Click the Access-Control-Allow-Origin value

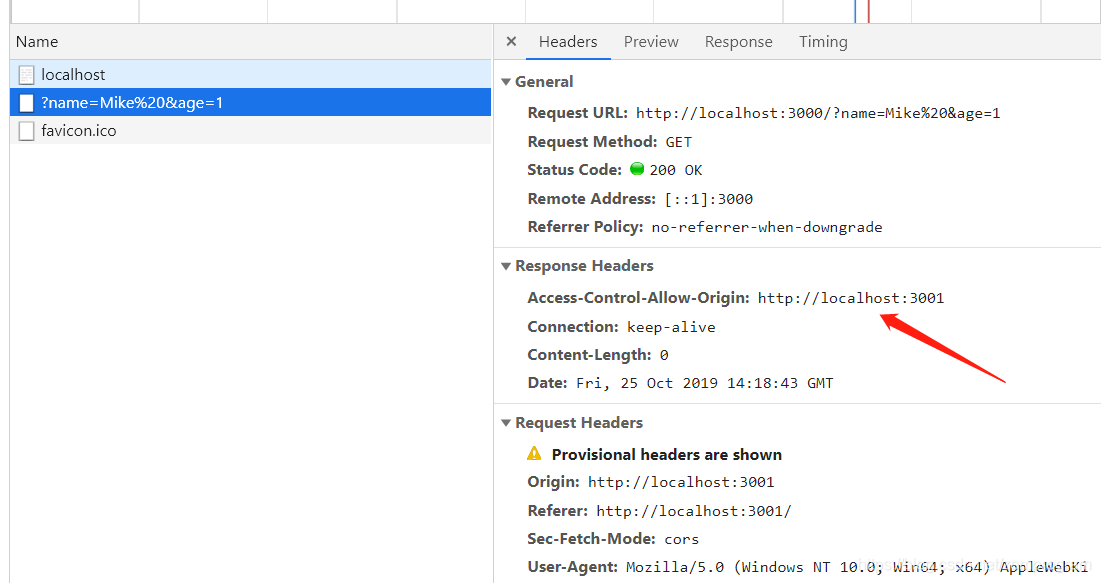click(x=851, y=298)
